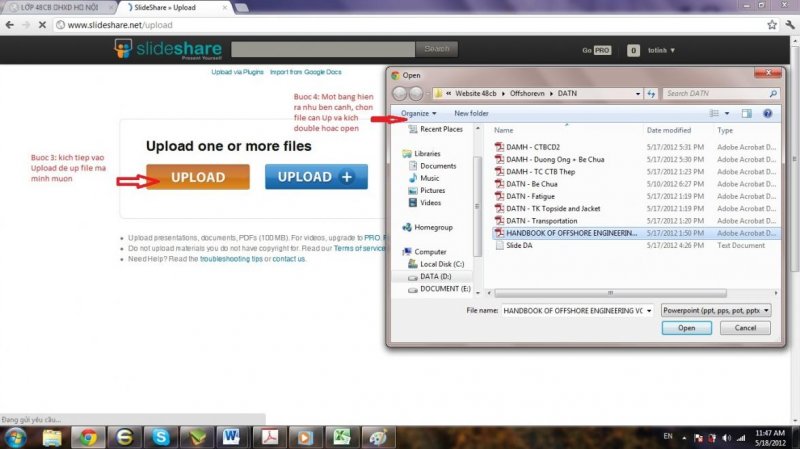Open address path history dropdown
Screen dimensions: 800x449
[638, 94]
